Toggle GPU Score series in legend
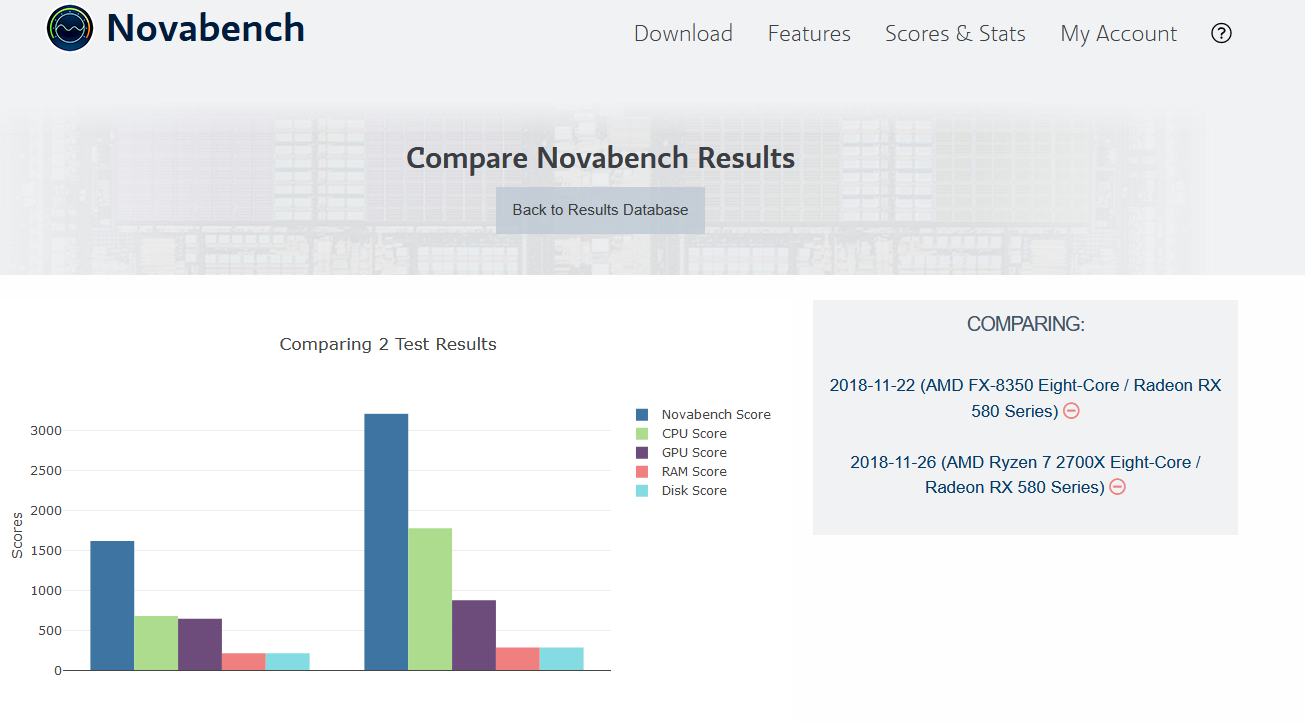The image size is (1305, 723). coord(693,453)
